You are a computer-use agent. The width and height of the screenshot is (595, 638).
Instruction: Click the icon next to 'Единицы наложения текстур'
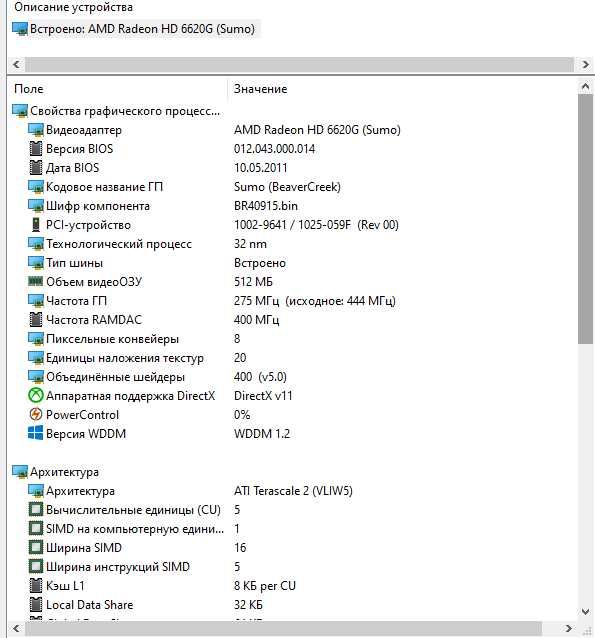pos(36,358)
